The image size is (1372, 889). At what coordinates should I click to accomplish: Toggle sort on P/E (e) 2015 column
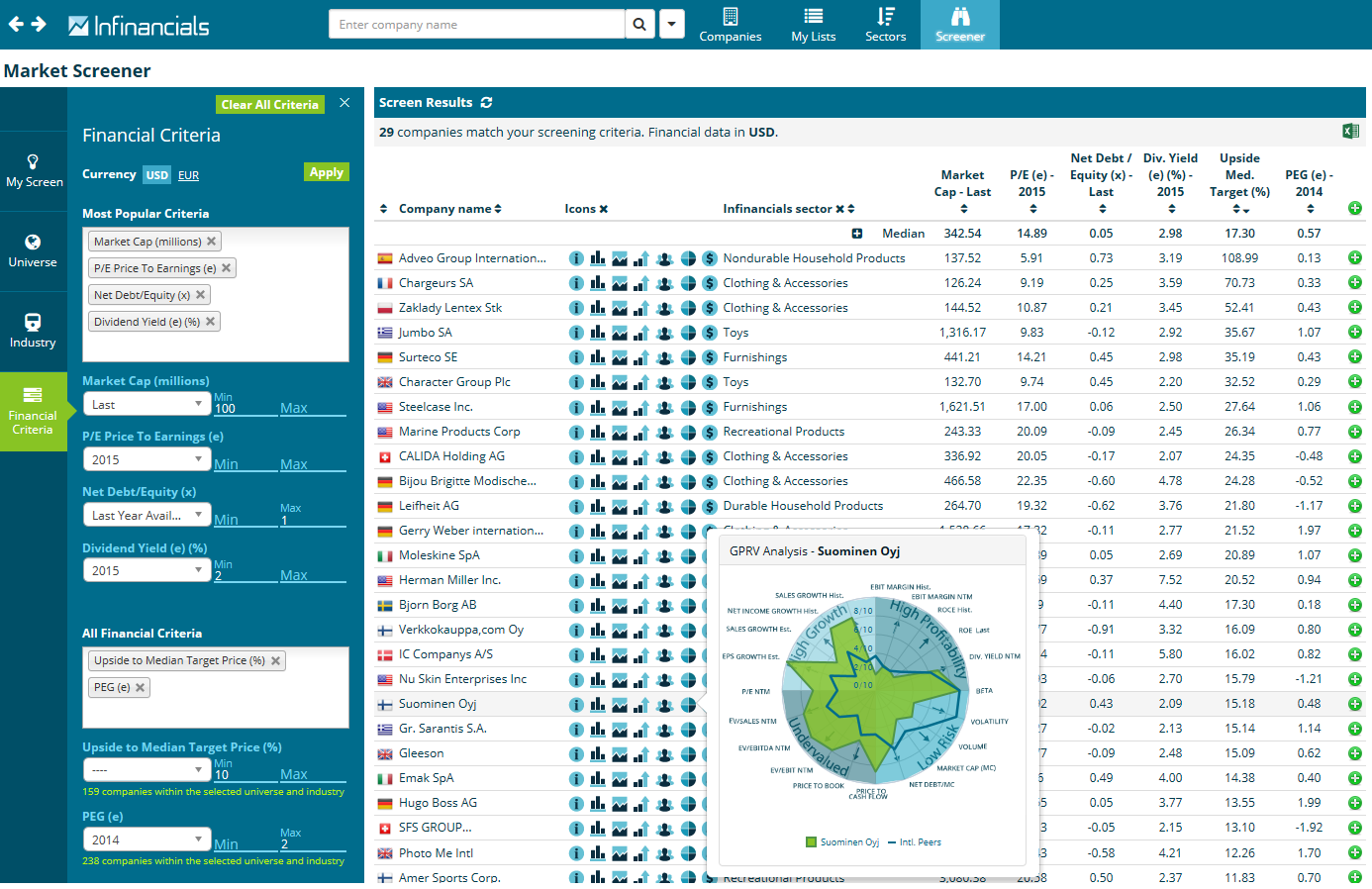[1032, 209]
